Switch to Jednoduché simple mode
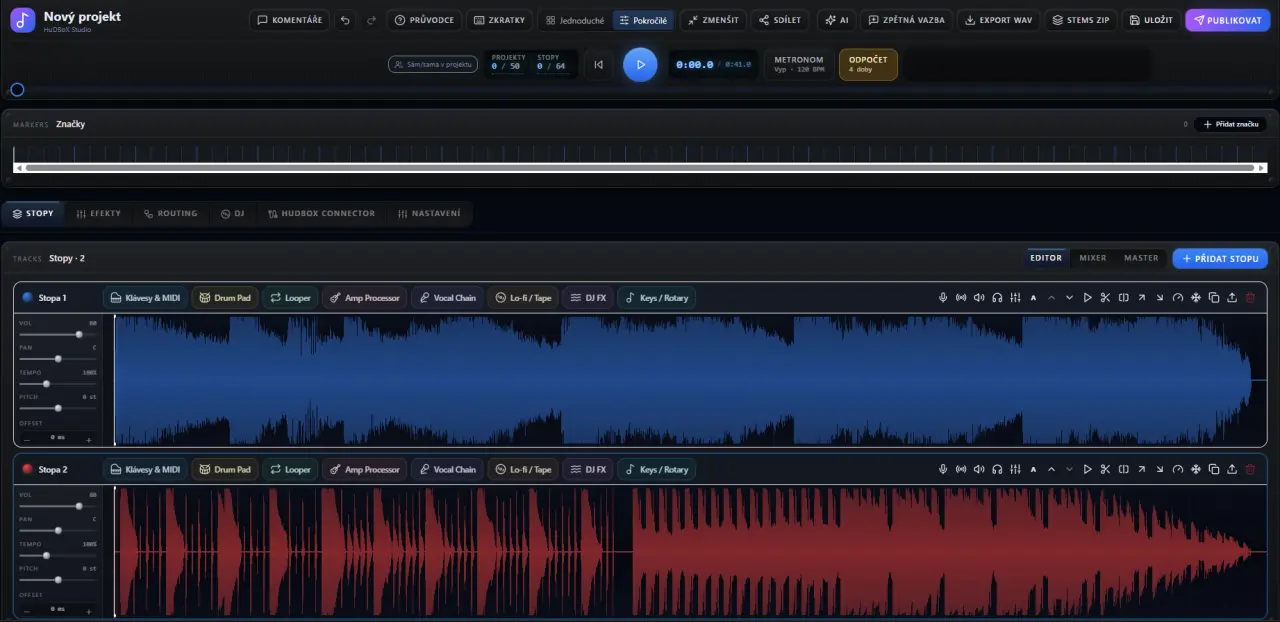This screenshot has height=622, width=1280. click(575, 20)
